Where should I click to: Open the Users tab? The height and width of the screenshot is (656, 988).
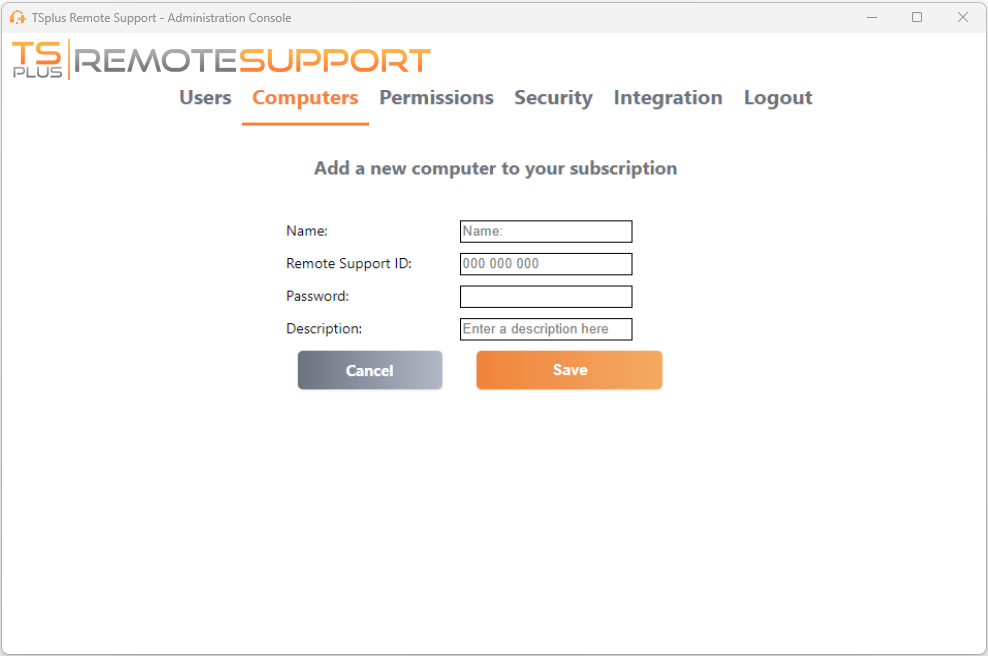point(204,97)
